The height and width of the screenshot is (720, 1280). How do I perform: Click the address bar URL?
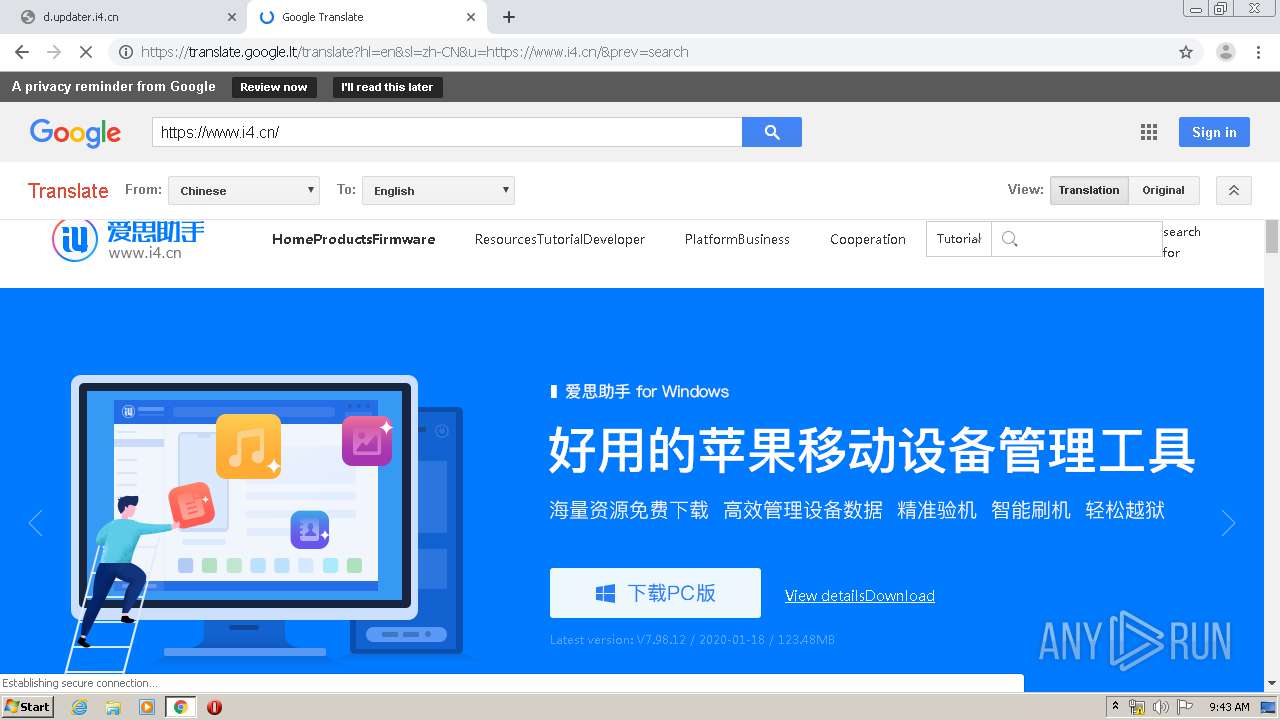(414, 52)
